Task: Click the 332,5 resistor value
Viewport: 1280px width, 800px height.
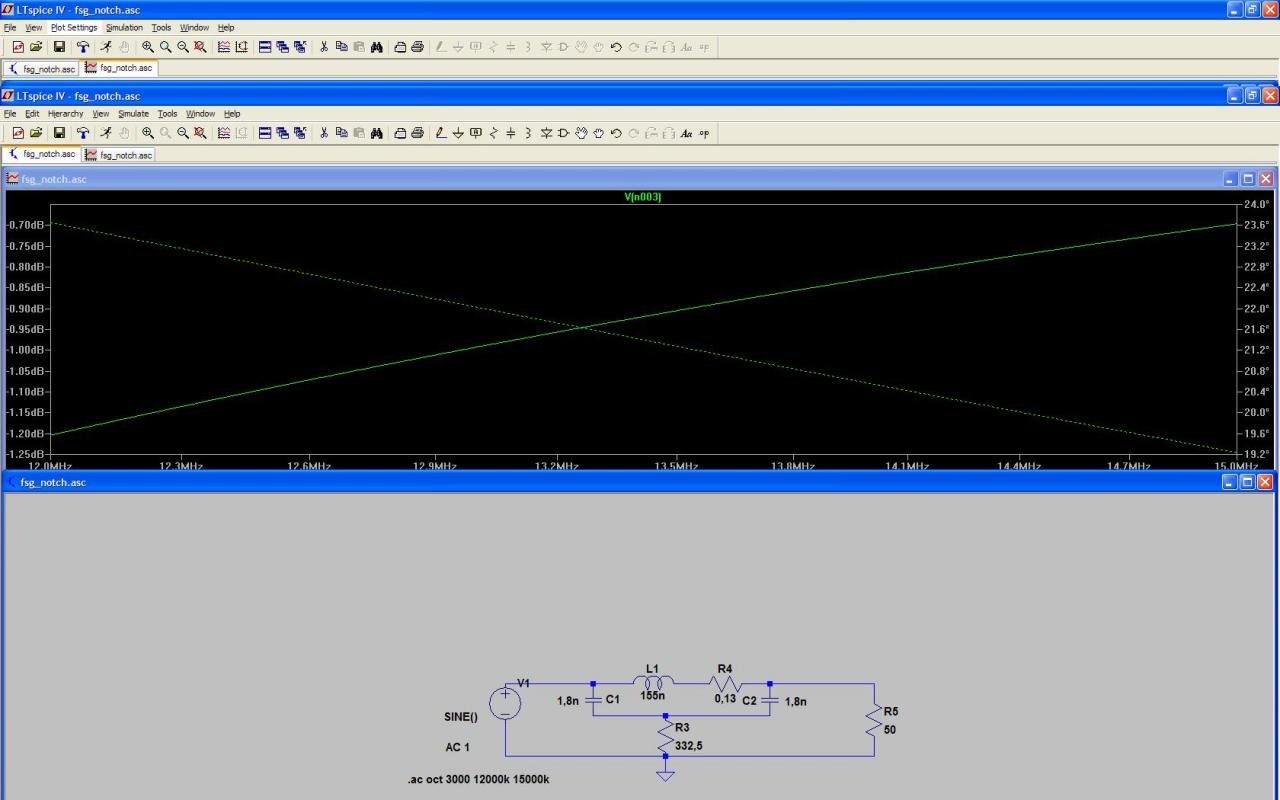Action: (x=689, y=746)
